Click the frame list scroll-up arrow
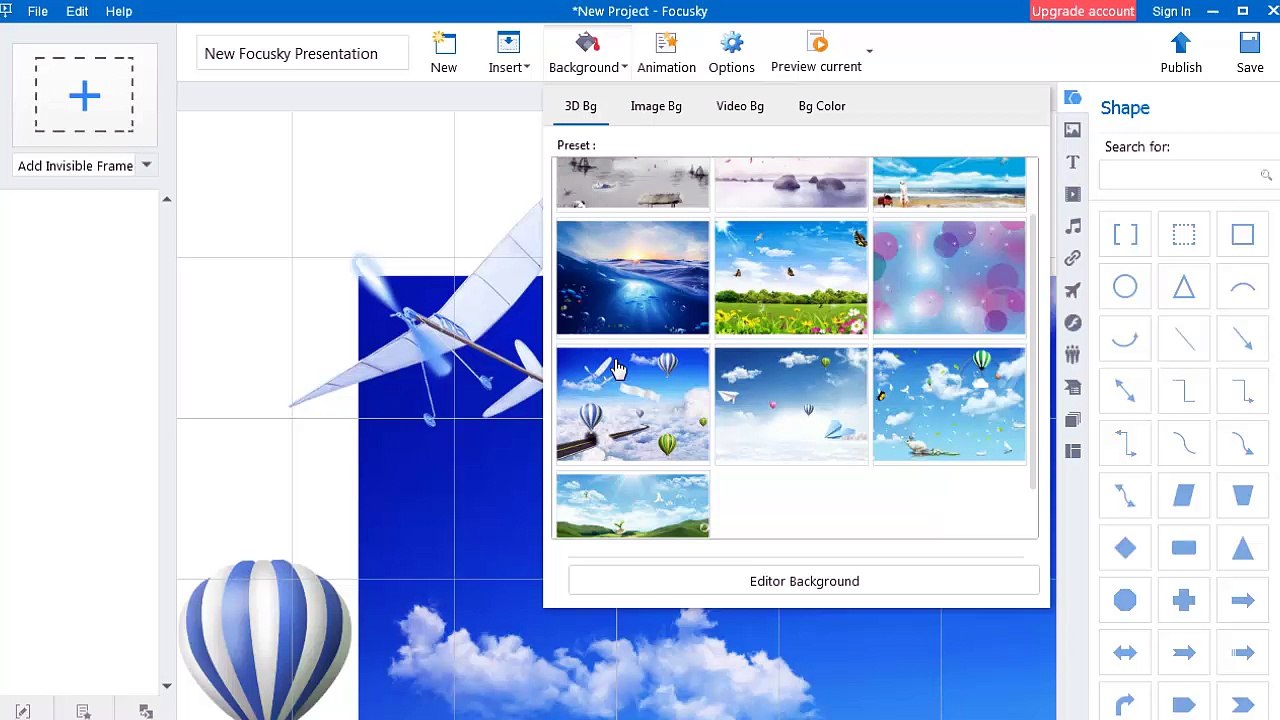The height and width of the screenshot is (720, 1280). click(167, 200)
